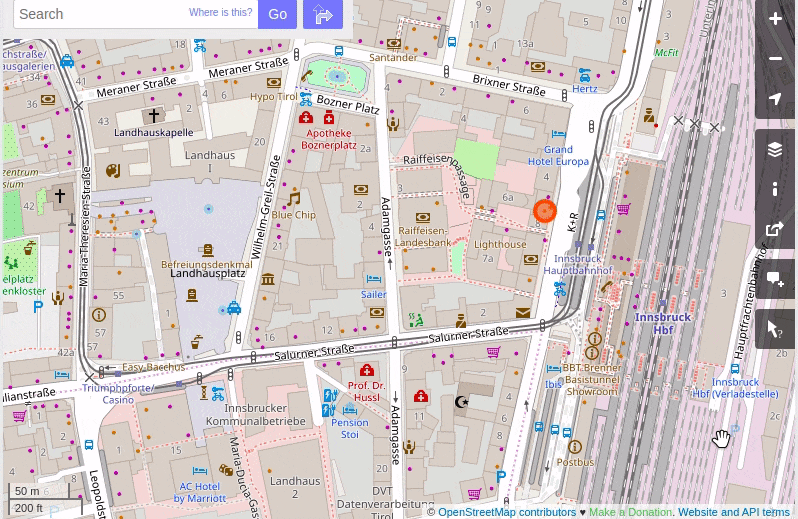Click the Innsbruck Hauptbahnhof stop label
The width and height of the screenshot is (798, 519).
(578, 265)
